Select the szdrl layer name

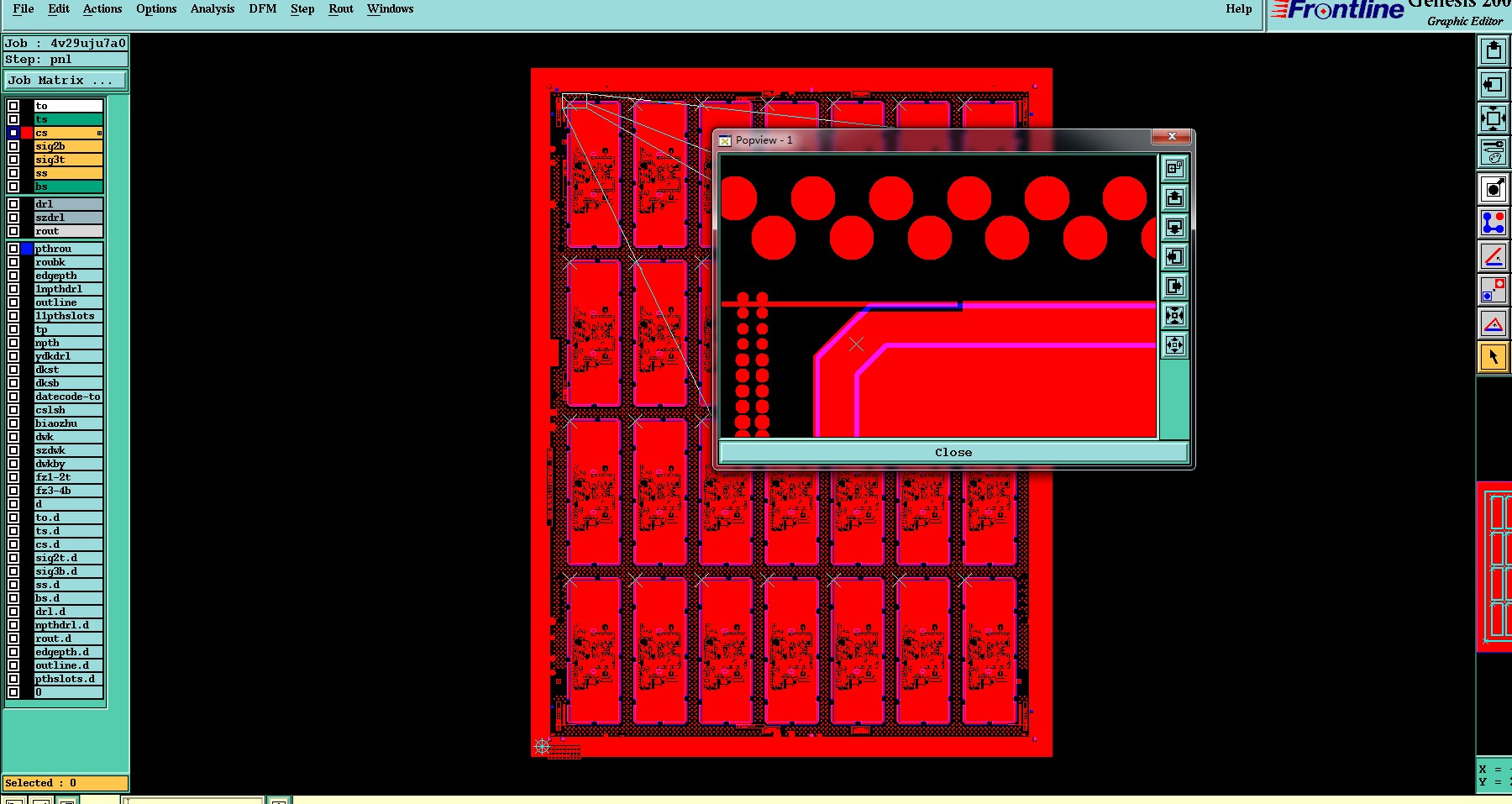(x=68, y=218)
